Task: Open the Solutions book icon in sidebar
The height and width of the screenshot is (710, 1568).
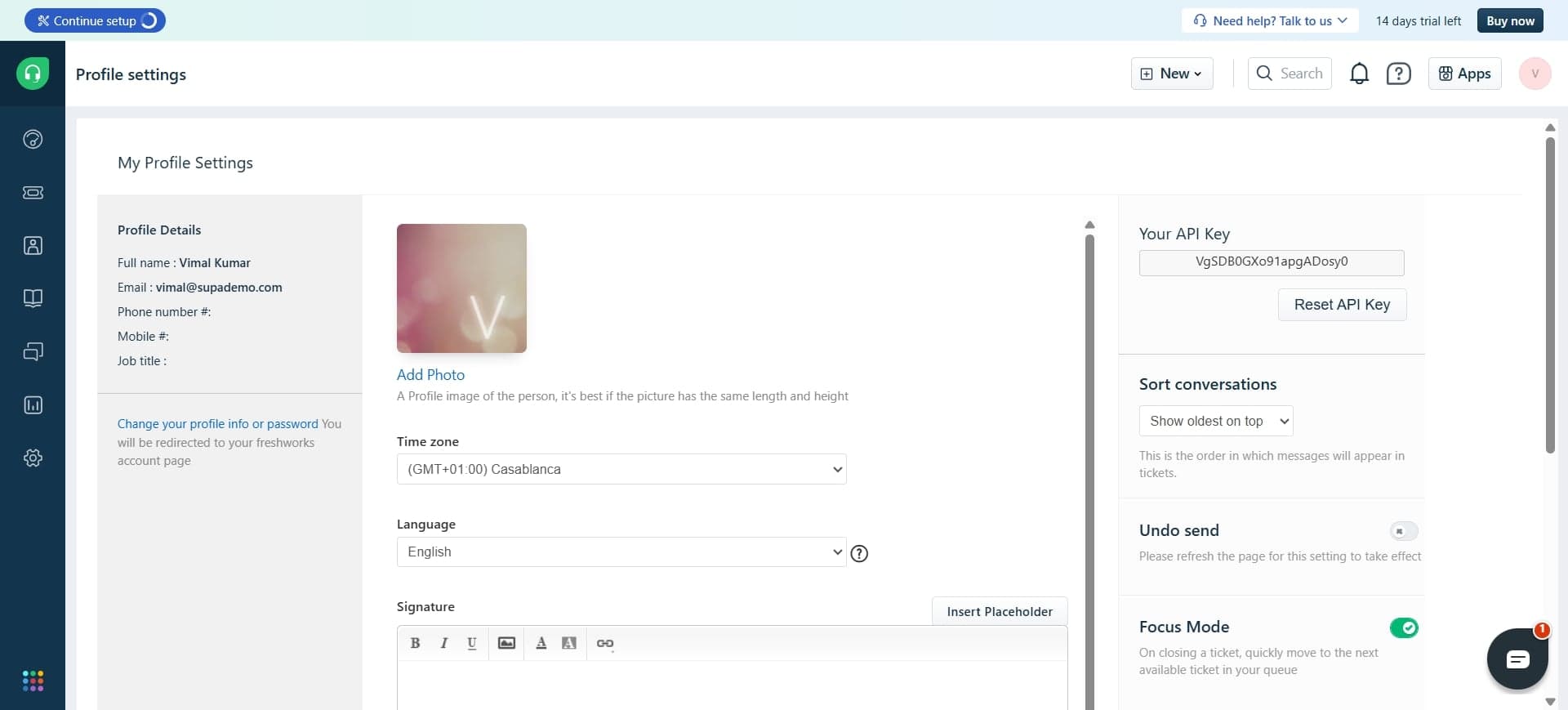Action: click(33, 298)
